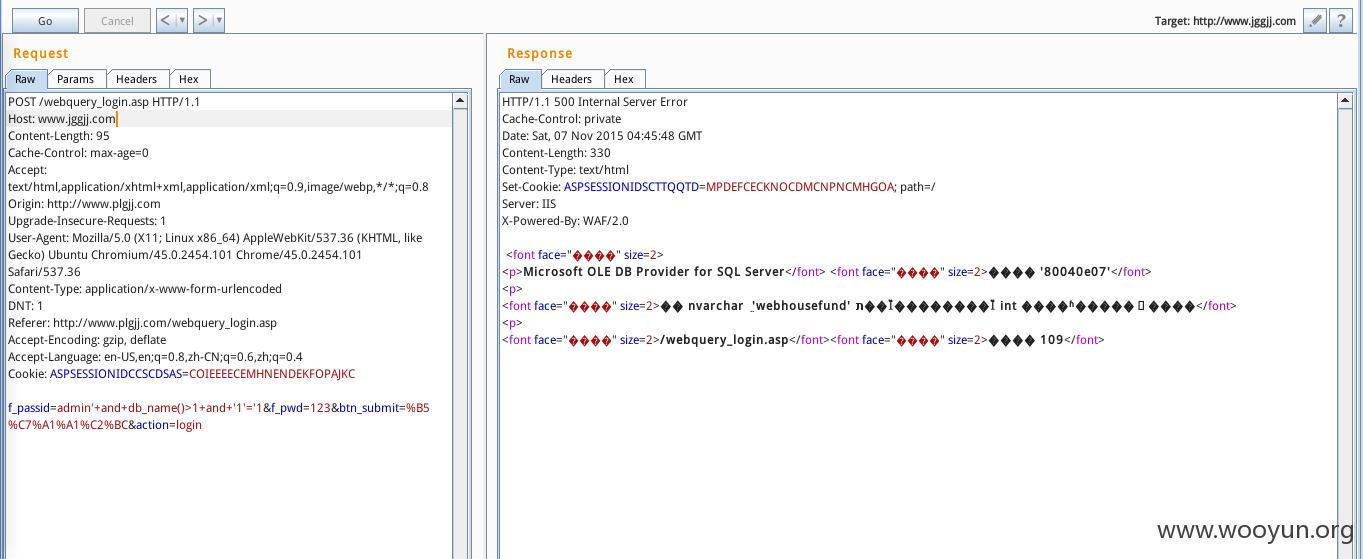Open the forward history dropdown arrow
This screenshot has height=559, width=1363.
click(x=219, y=20)
